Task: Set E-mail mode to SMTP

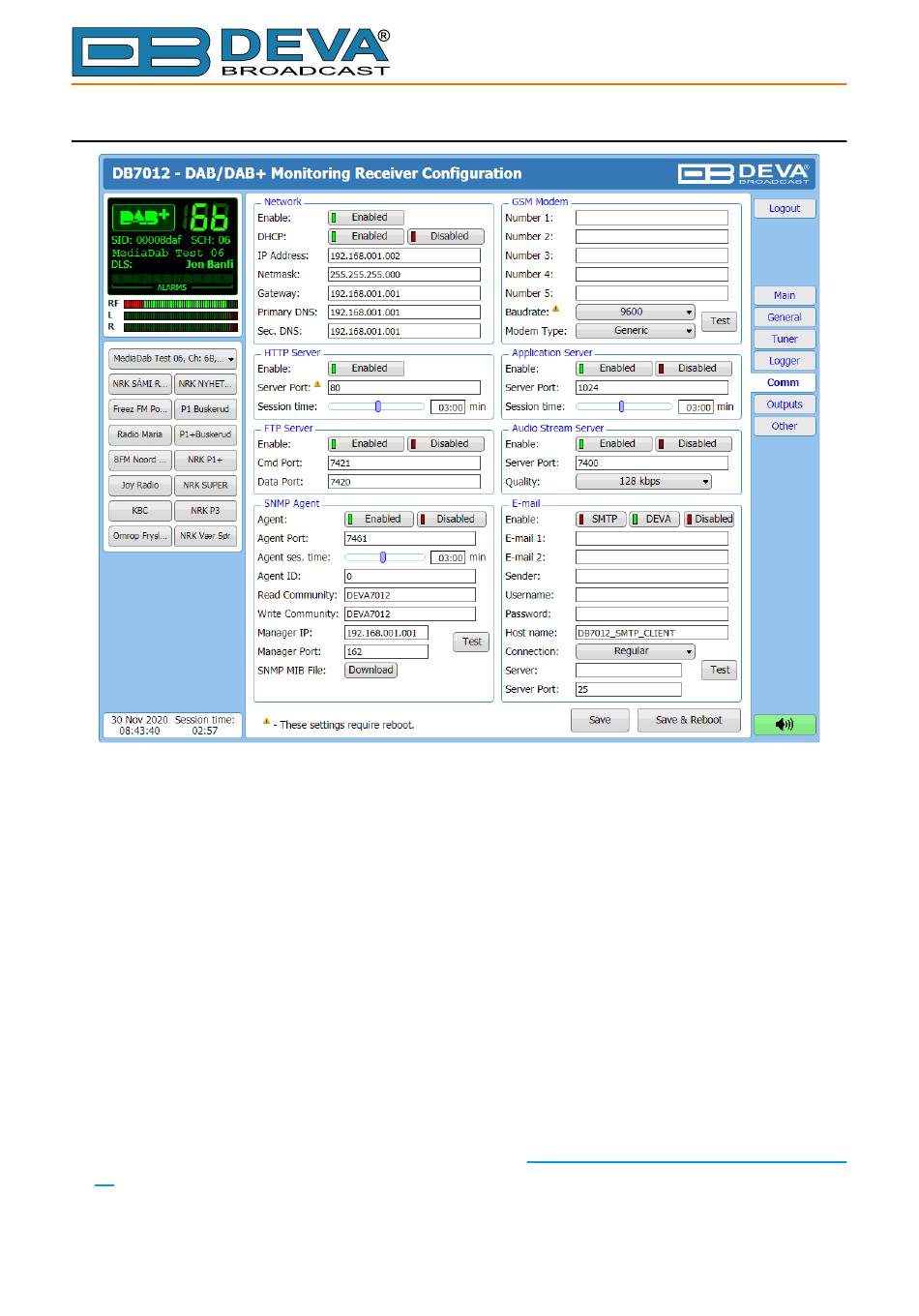Action: coord(600,520)
